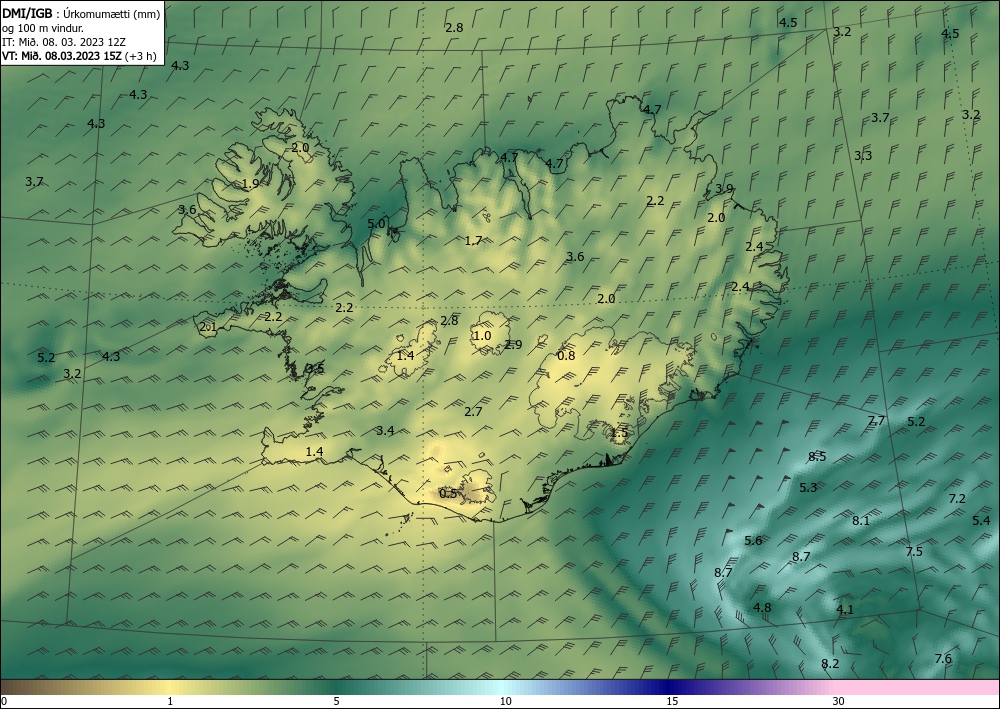Click the 8.1 value label
Viewport: 1000px width, 709px height.
pyautogui.click(x=861, y=521)
